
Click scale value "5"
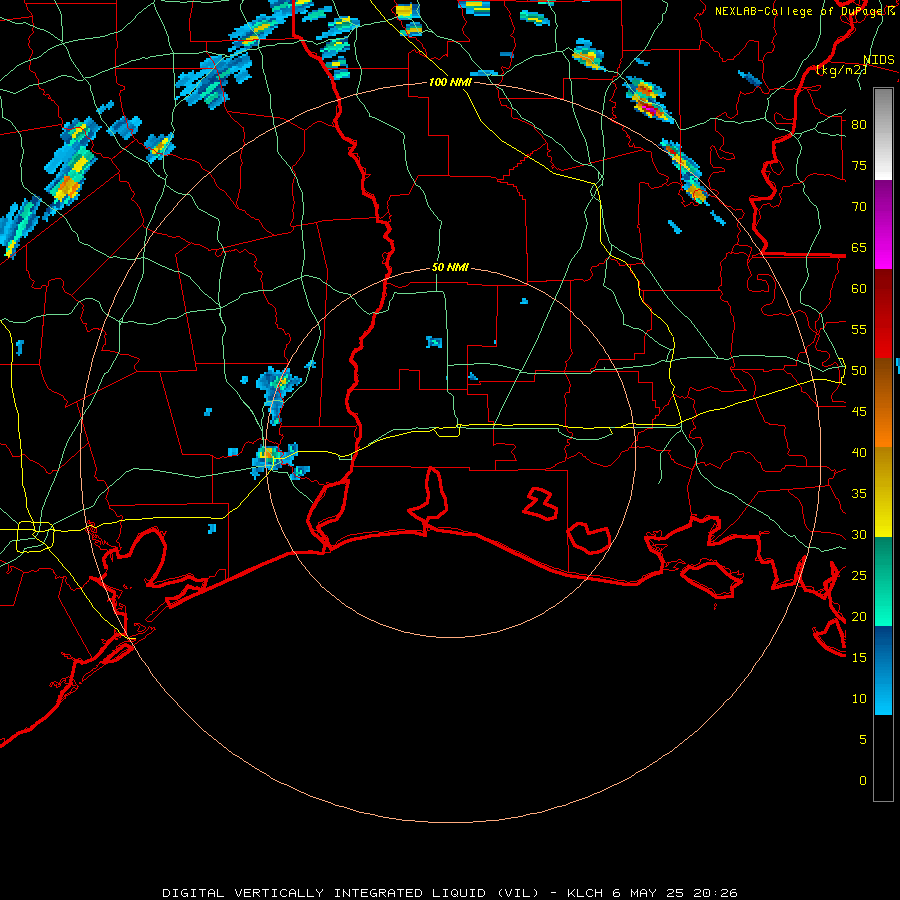coord(863,740)
